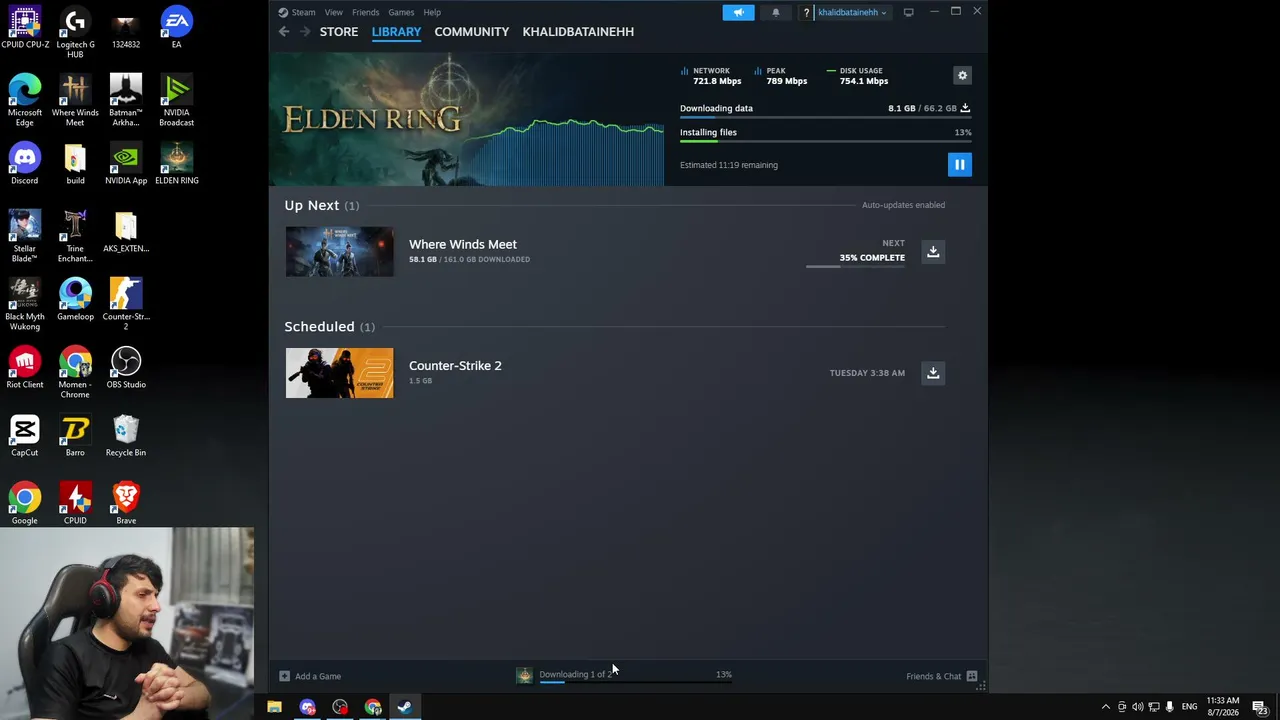The image size is (1280, 720).
Task: Open Windows notification center
Action: point(1260,707)
